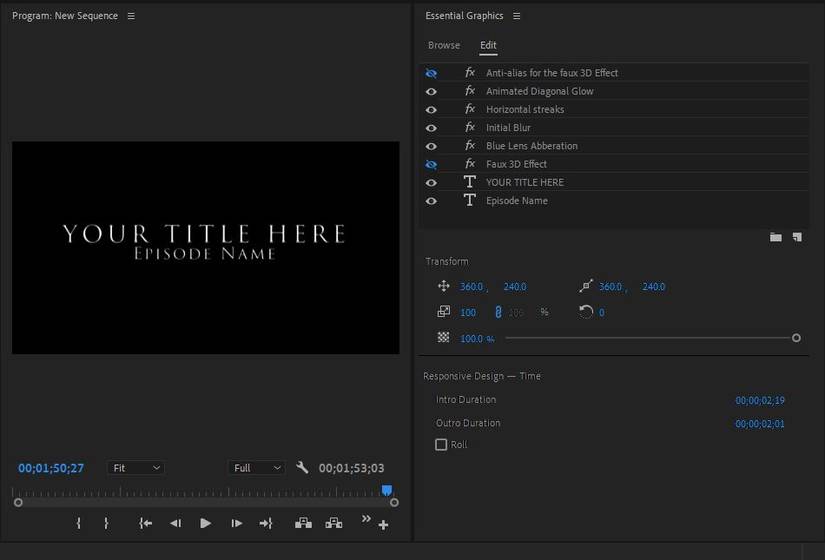Click the Mark Out button
The image size is (825, 560).
(106, 523)
